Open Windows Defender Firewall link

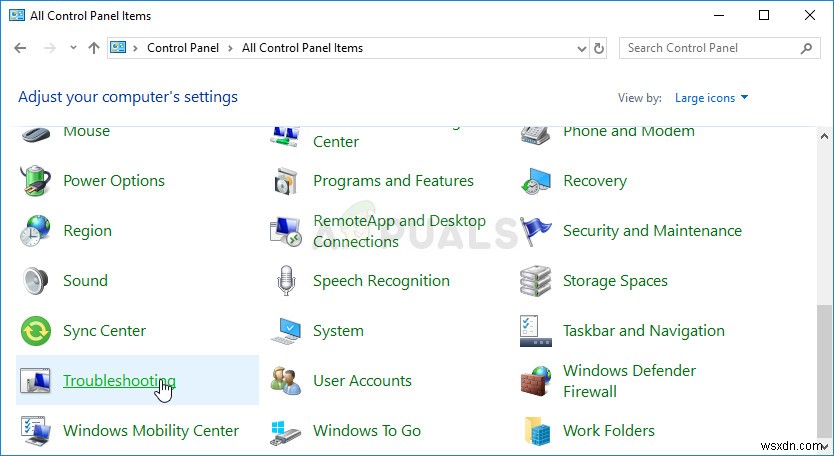click(x=630, y=381)
